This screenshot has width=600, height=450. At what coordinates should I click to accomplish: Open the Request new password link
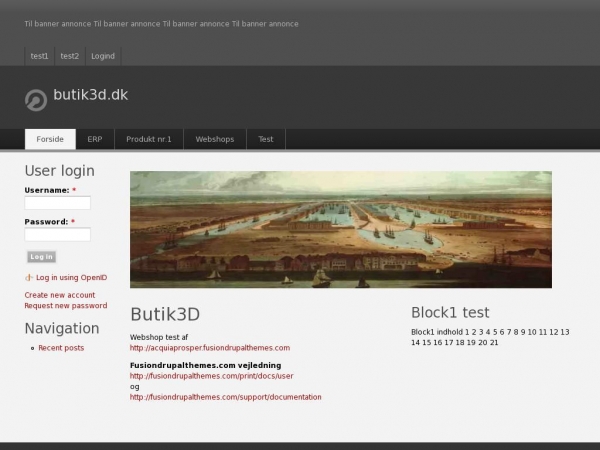66,306
